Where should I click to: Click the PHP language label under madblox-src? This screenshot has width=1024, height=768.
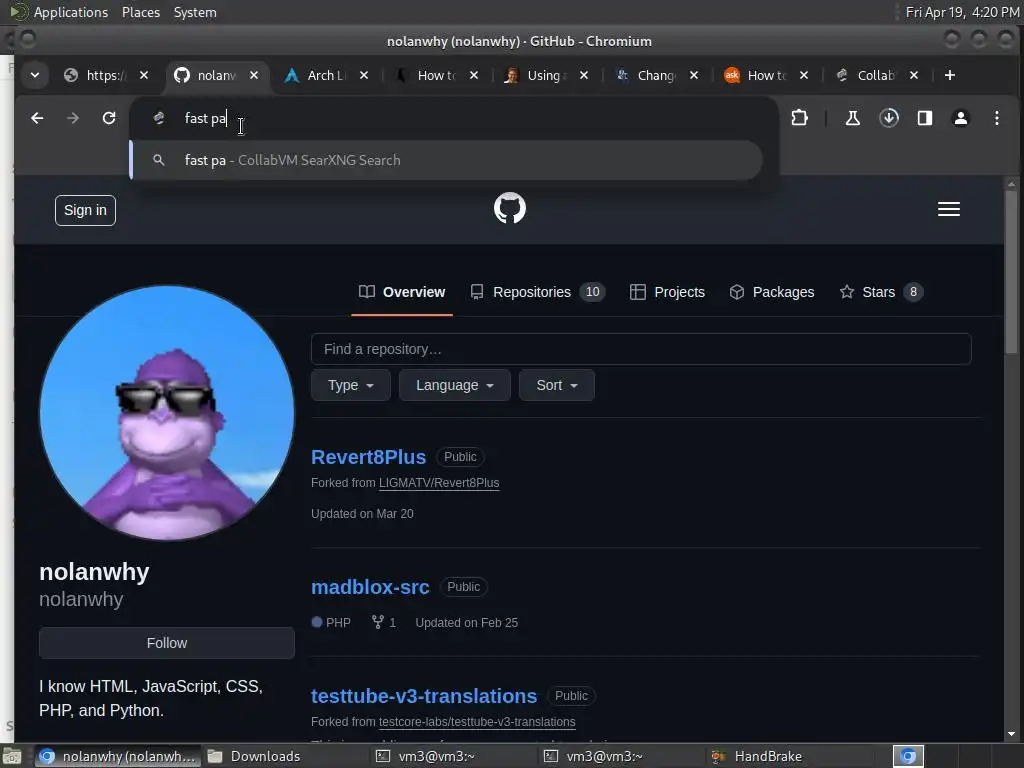pos(338,622)
